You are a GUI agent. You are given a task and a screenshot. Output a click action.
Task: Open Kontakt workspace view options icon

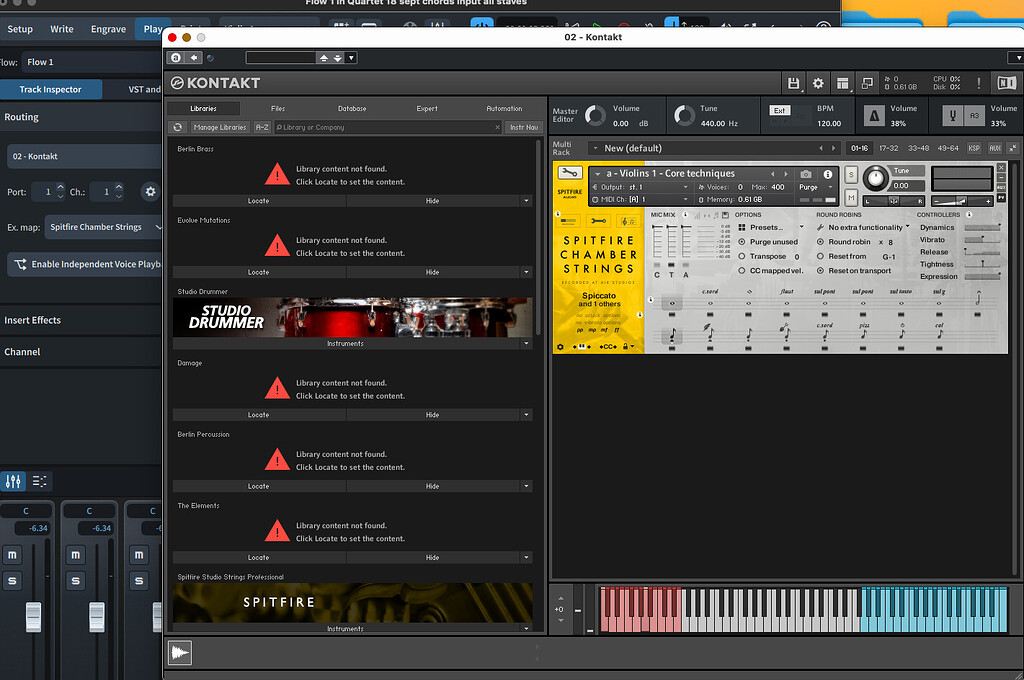click(843, 82)
